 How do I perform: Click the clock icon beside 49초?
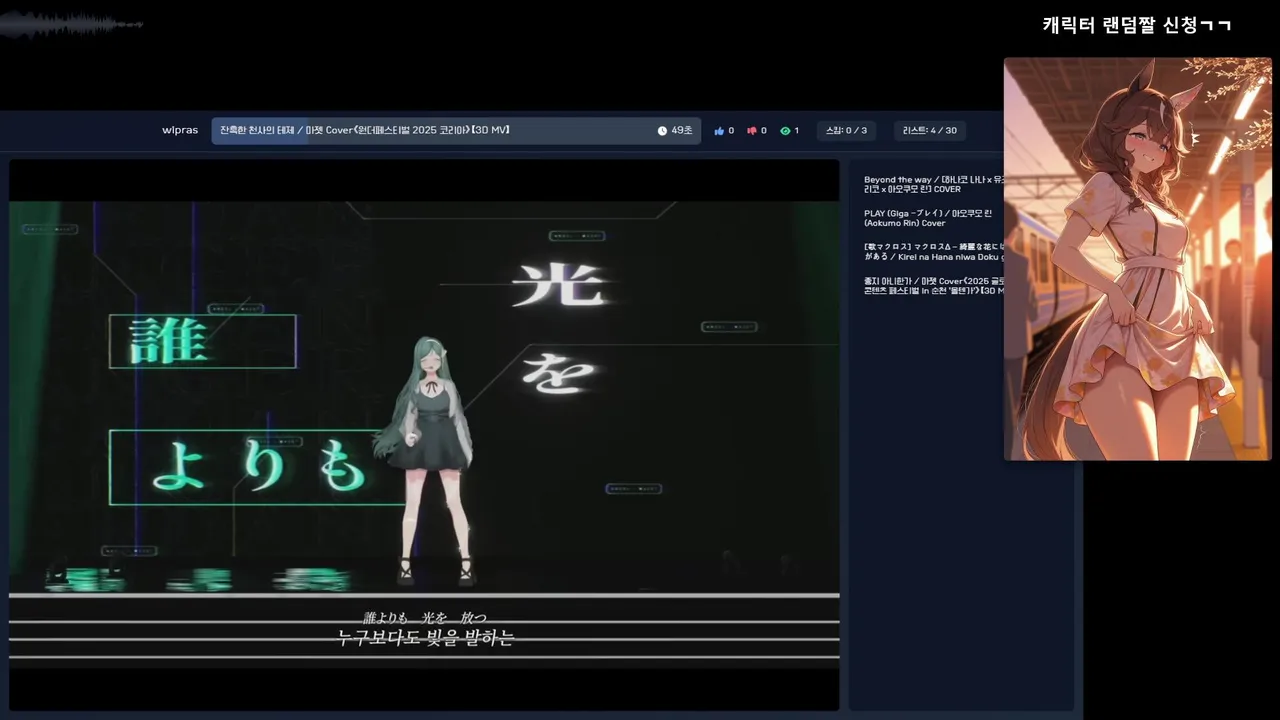coord(662,131)
